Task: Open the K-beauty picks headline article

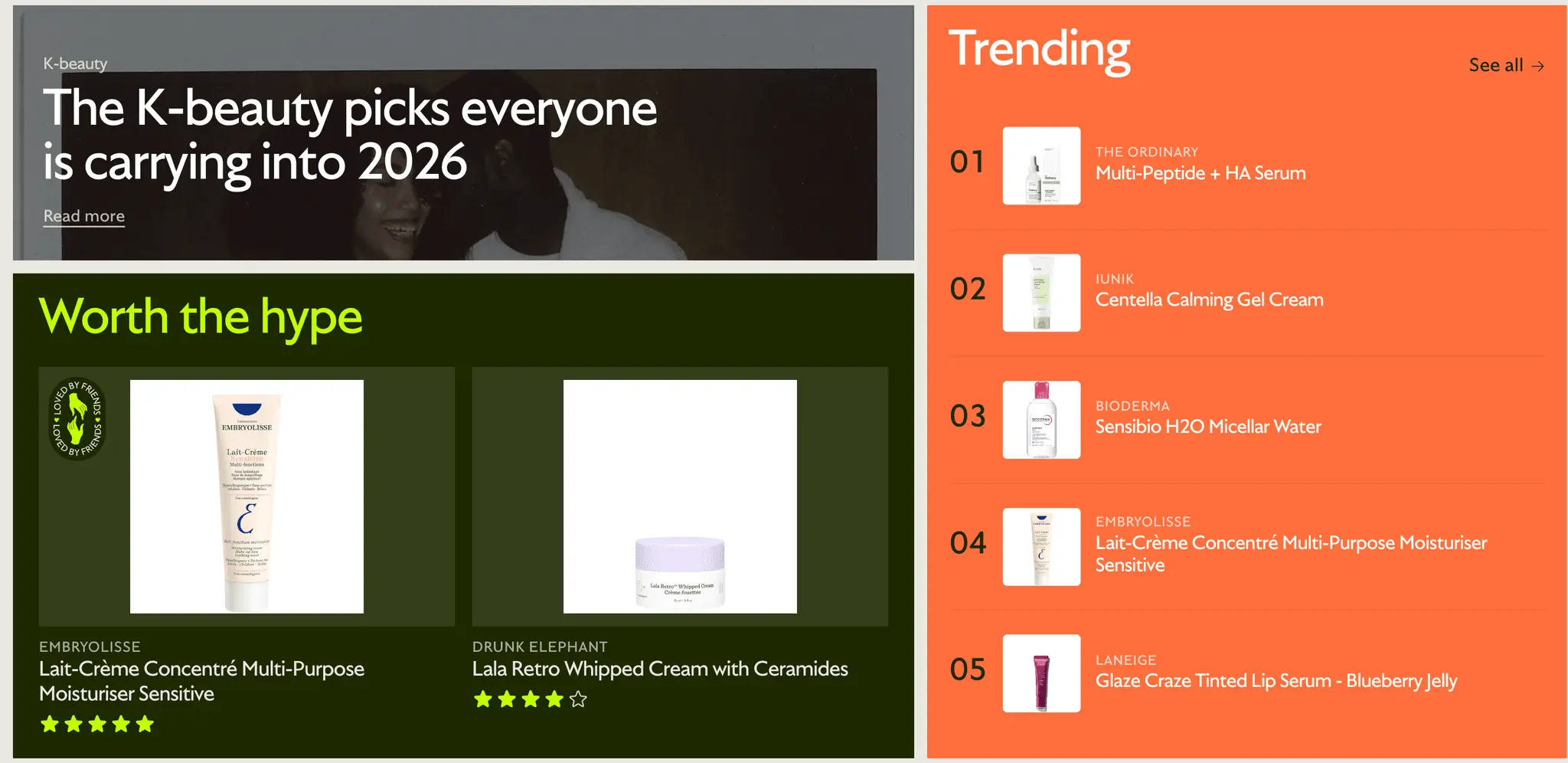Action: (x=350, y=135)
